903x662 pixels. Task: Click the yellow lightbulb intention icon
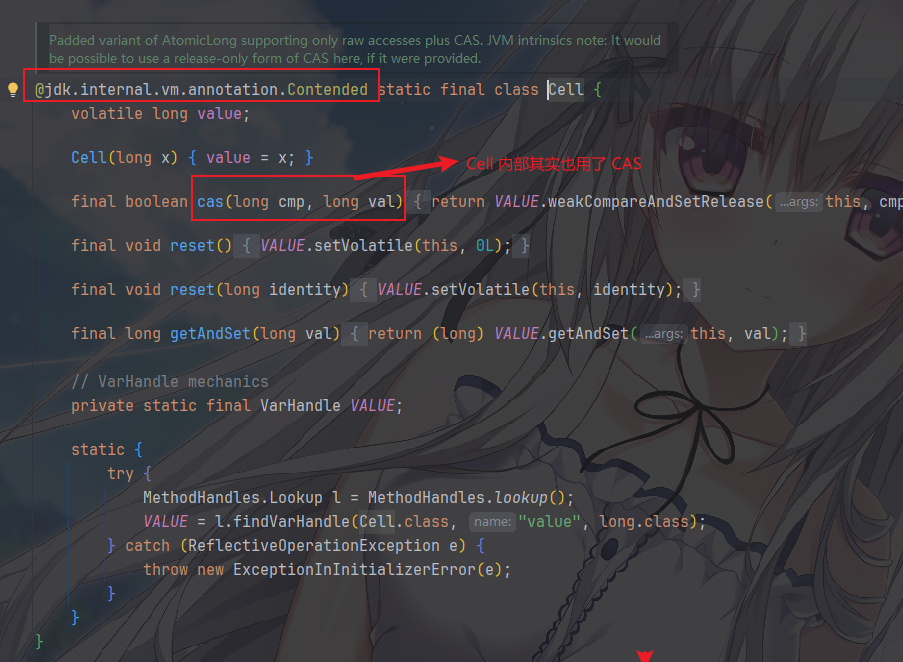click(13, 90)
